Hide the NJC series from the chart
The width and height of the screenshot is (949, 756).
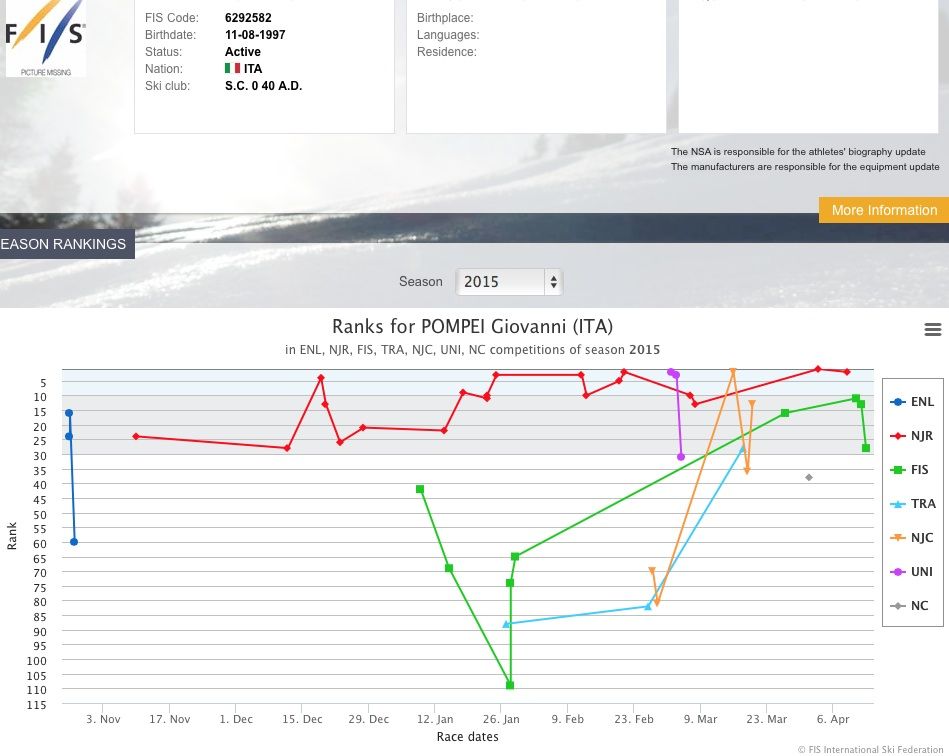coord(912,538)
